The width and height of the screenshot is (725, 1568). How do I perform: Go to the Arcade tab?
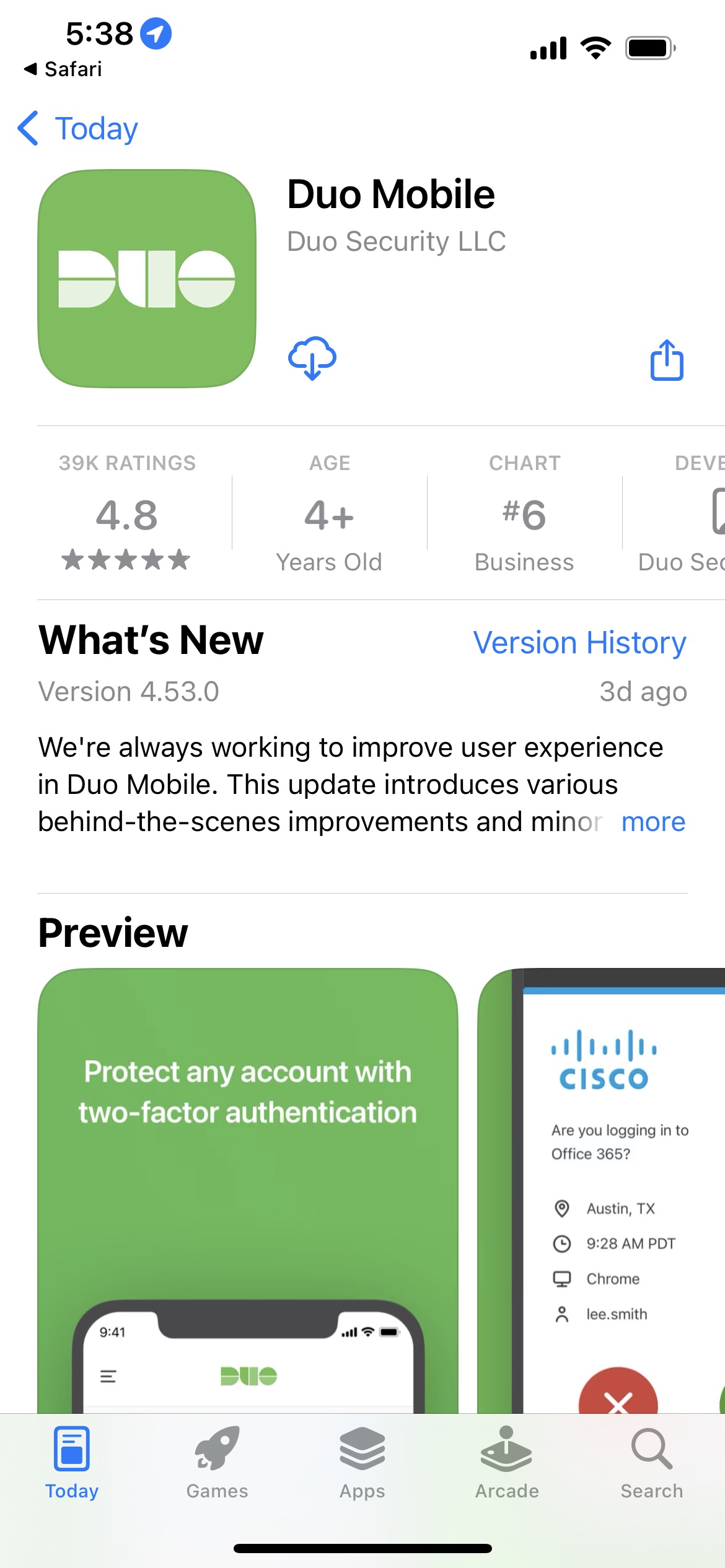pyautogui.click(x=507, y=1463)
